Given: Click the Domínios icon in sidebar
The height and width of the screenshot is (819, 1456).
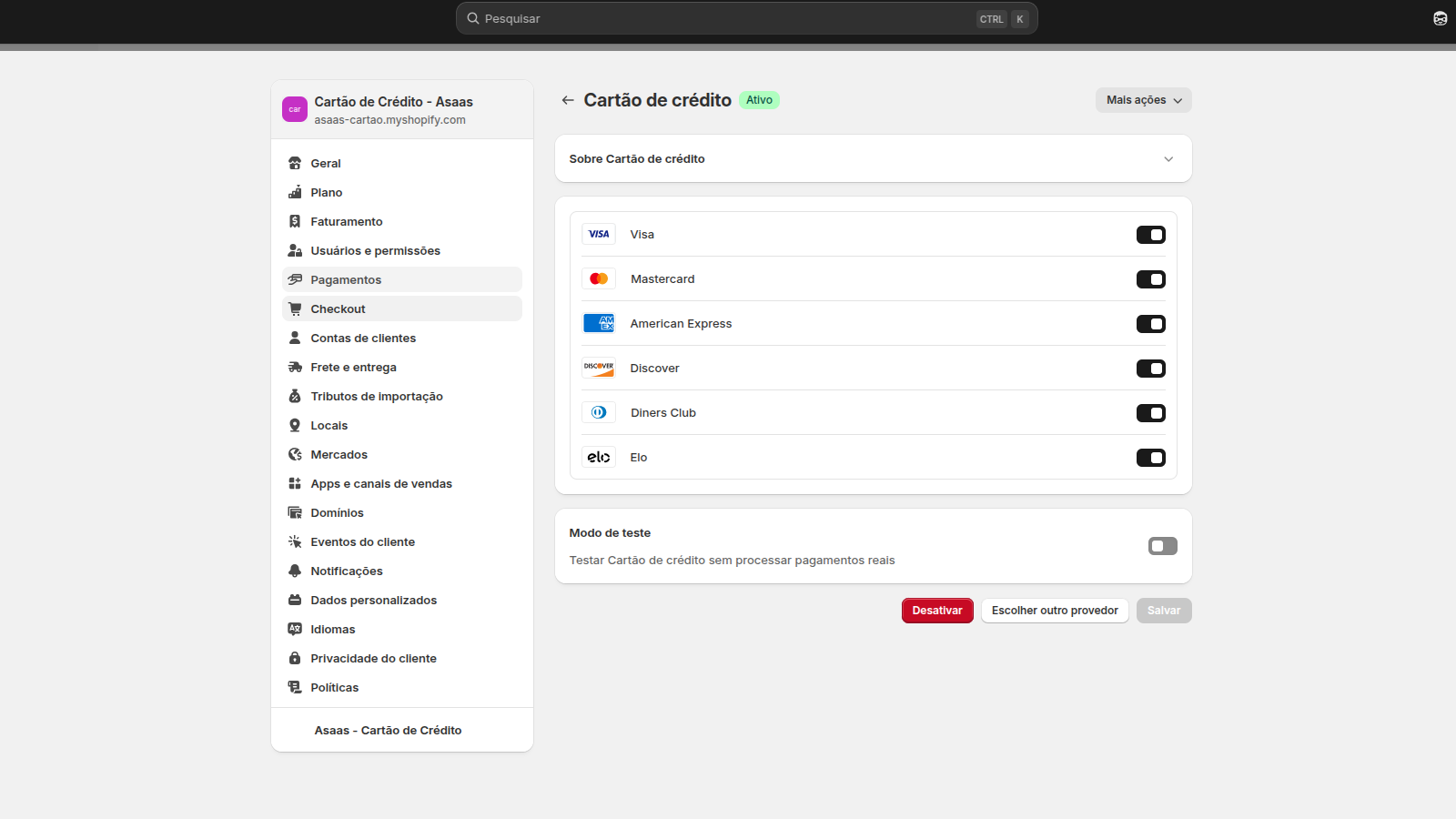Looking at the screenshot, I should click(295, 512).
